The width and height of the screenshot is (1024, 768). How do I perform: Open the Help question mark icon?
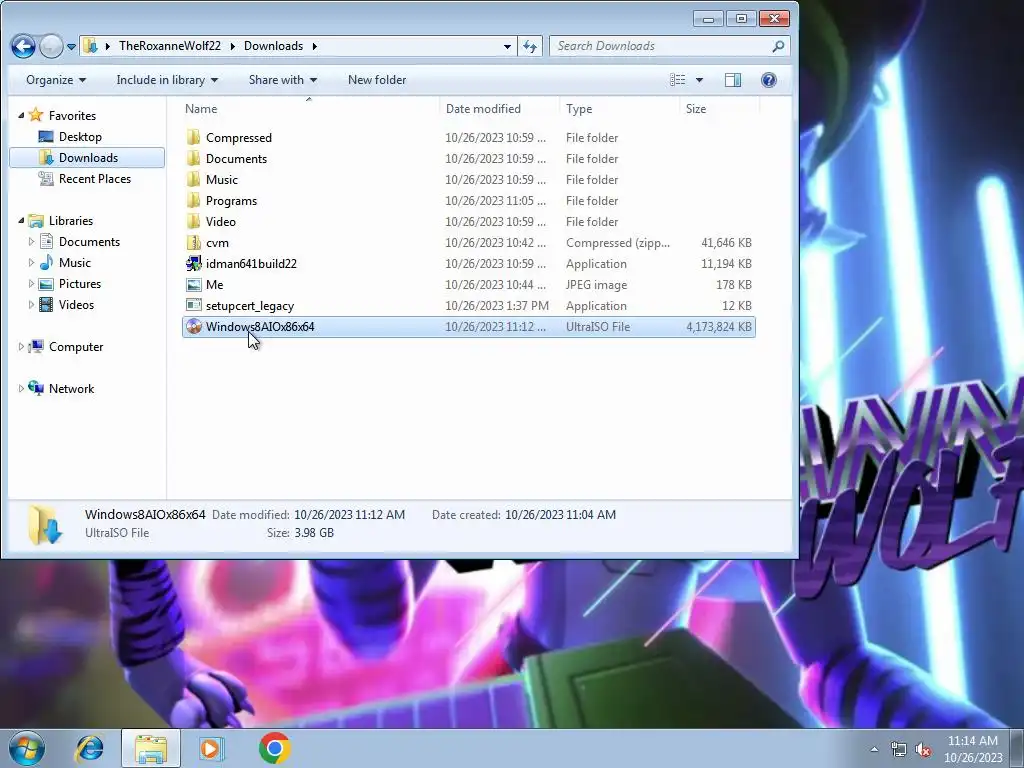click(x=769, y=80)
